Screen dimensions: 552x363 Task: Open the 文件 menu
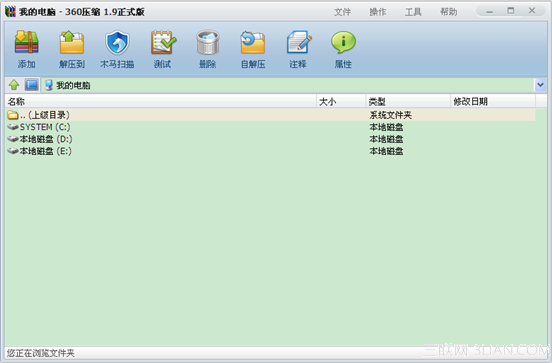342,12
